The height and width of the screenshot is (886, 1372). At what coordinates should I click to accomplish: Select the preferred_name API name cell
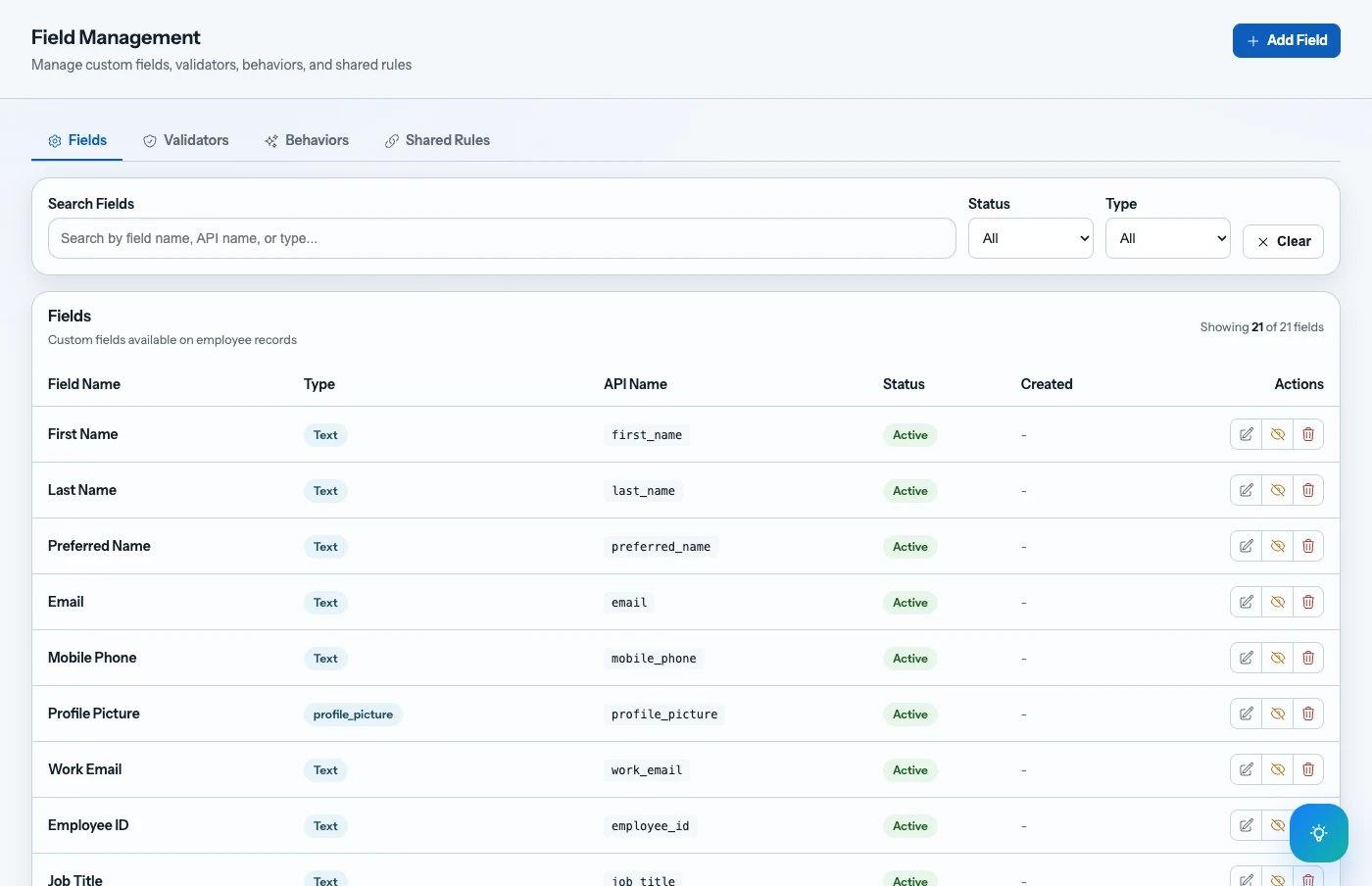[661, 547]
